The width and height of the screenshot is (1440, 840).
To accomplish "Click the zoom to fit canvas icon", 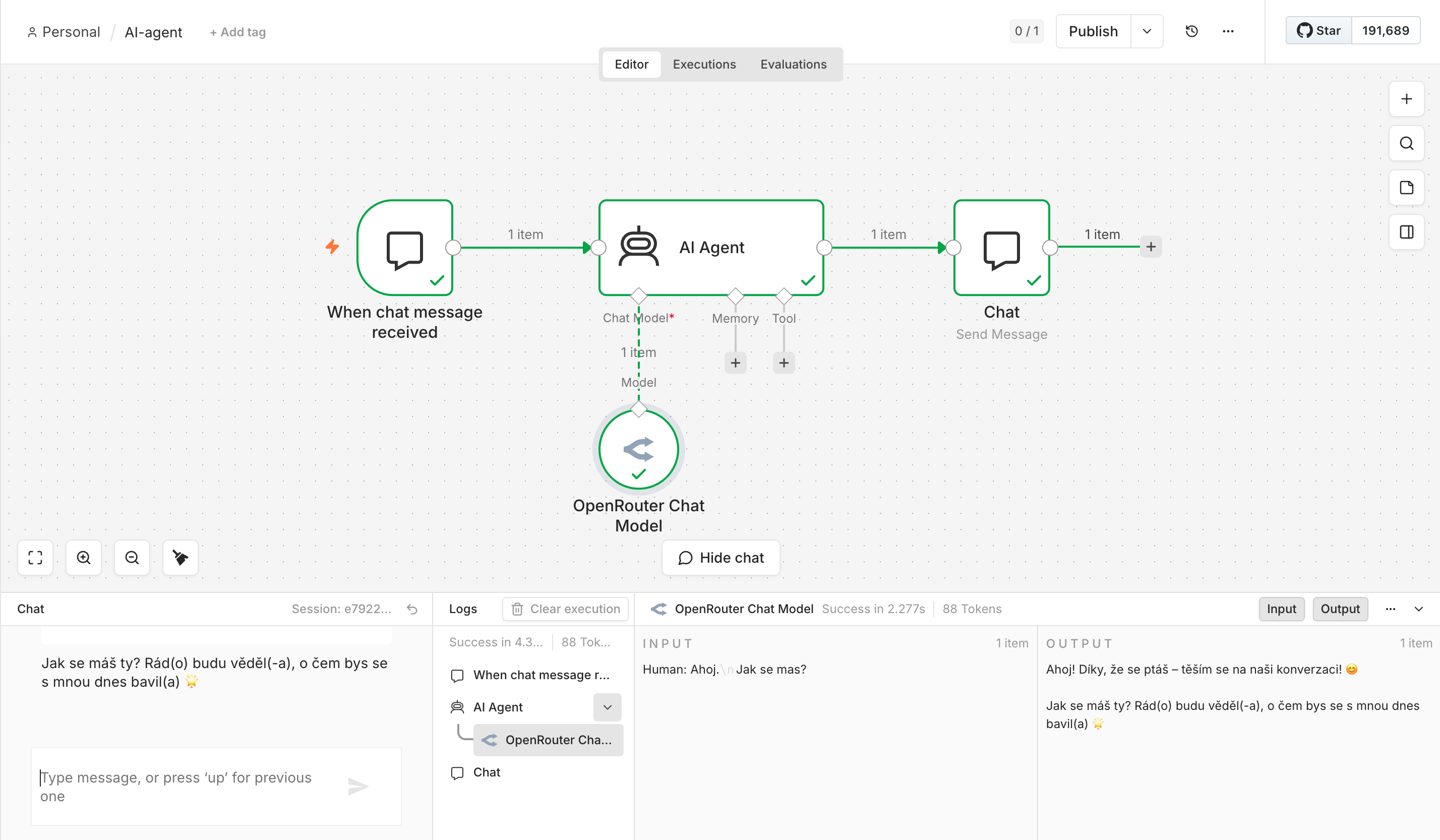I will point(35,558).
